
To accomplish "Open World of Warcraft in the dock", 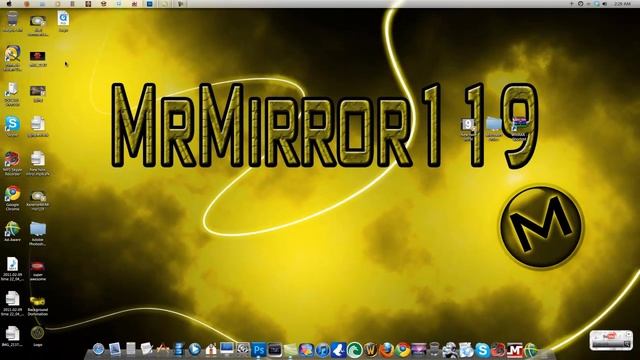I will click(370, 350).
